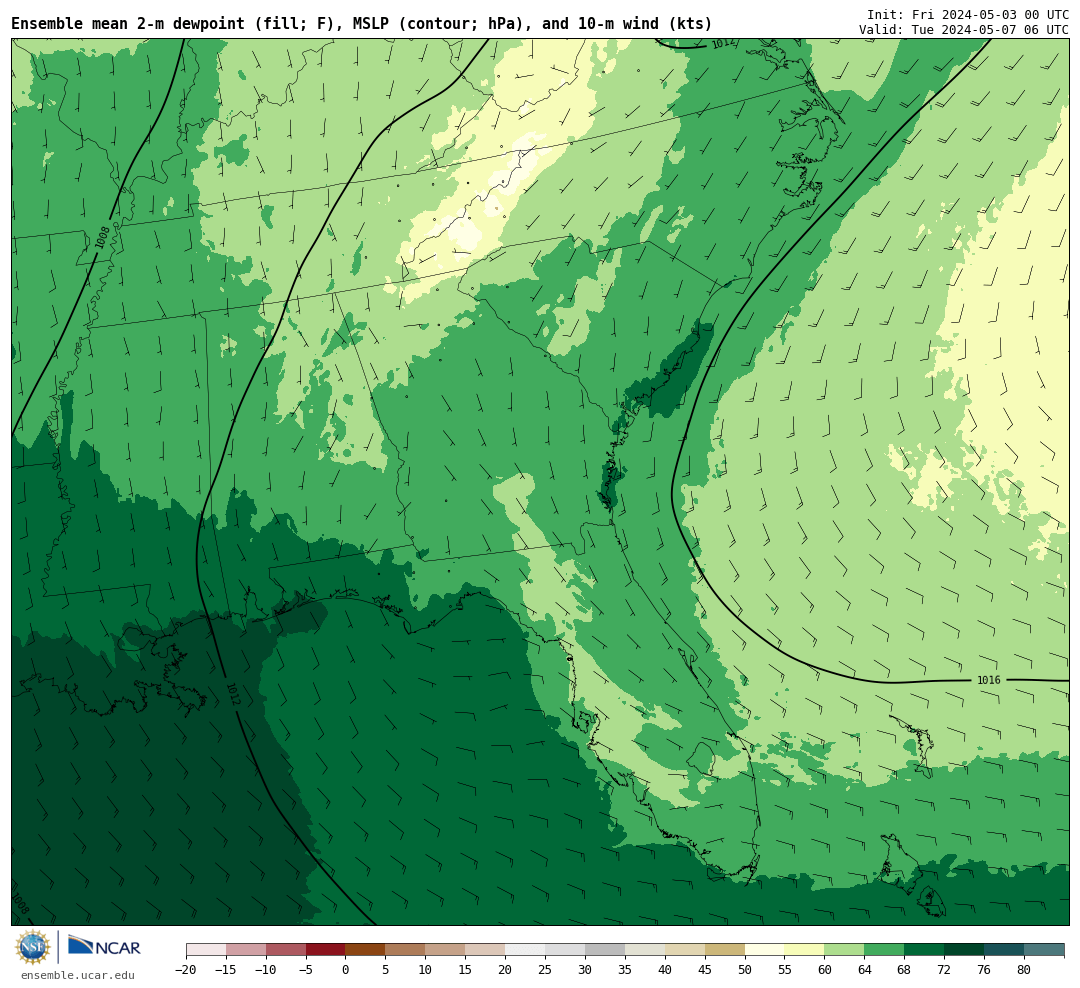Click the 25 colorbar tick label

pyautogui.click(x=546, y=969)
